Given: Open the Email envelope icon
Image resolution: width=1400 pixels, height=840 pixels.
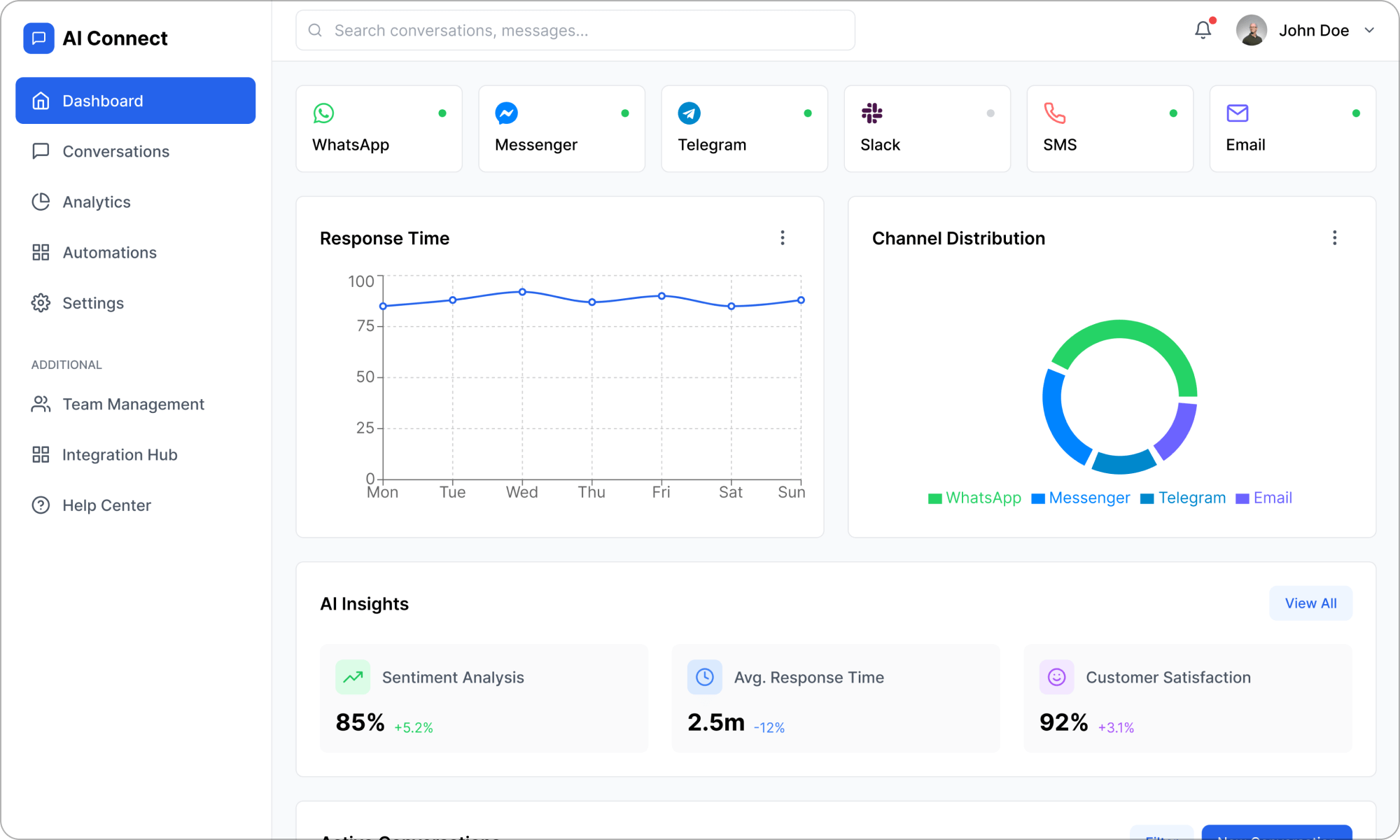Looking at the screenshot, I should (x=1238, y=113).
